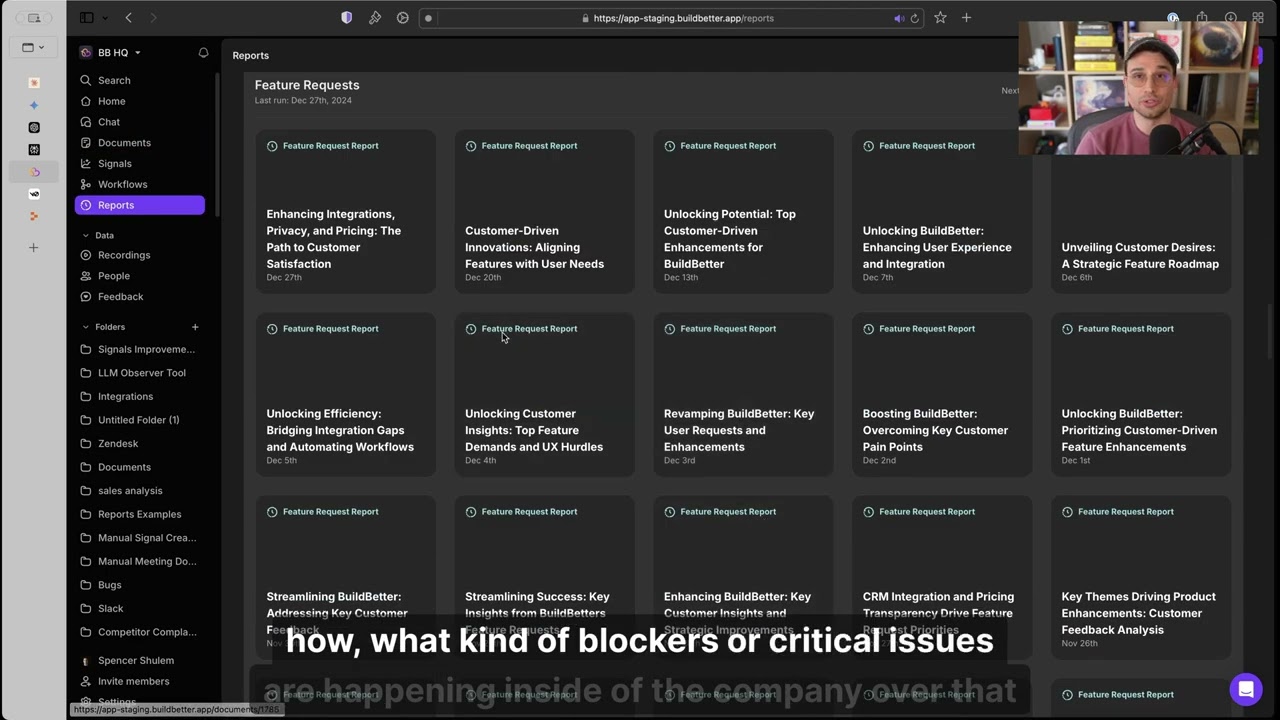Click the shield privacy icon
Screen dimensions: 1280x720
[x=347, y=18]
